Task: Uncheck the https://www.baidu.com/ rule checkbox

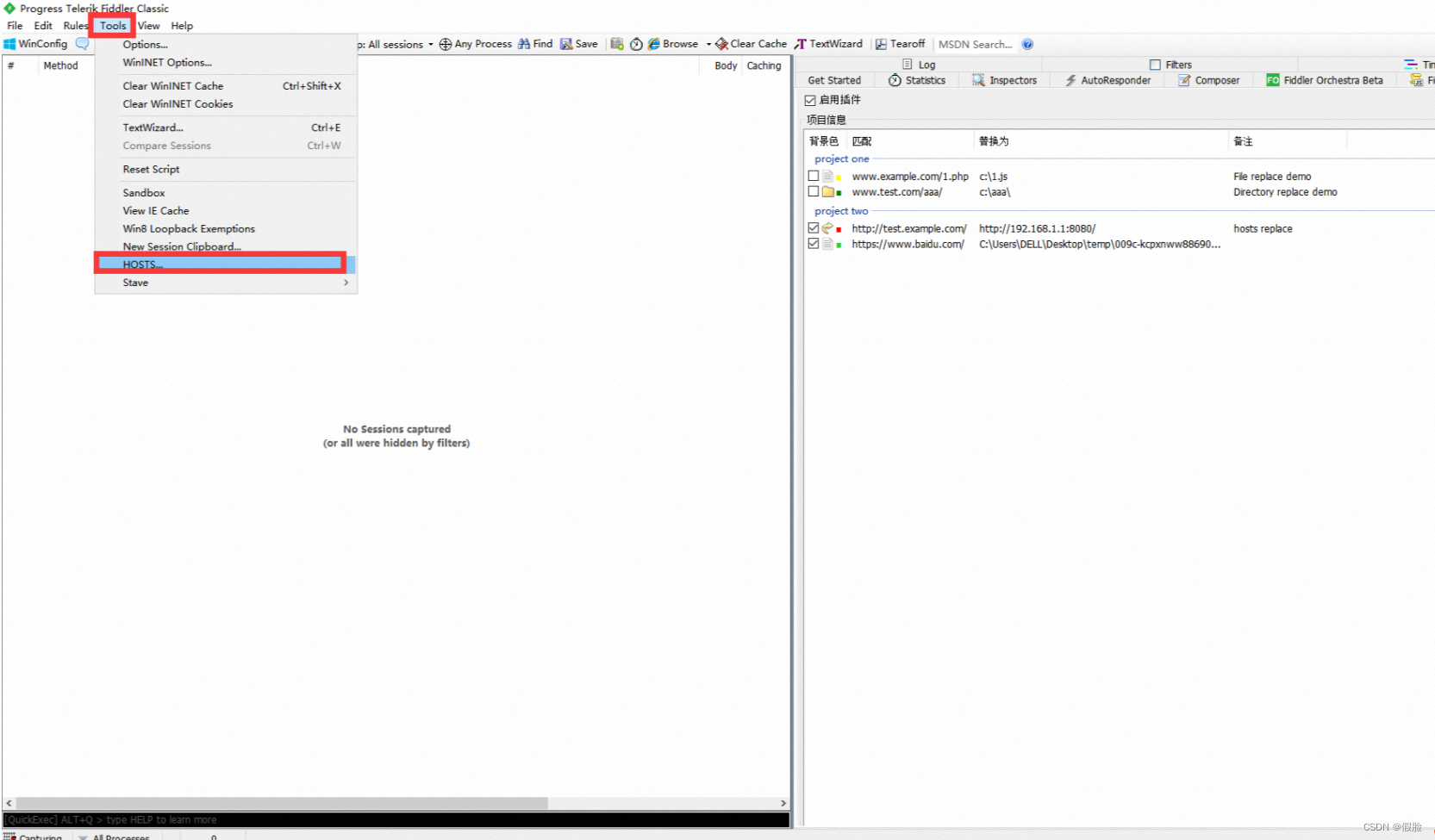Action: click(813, 244)
